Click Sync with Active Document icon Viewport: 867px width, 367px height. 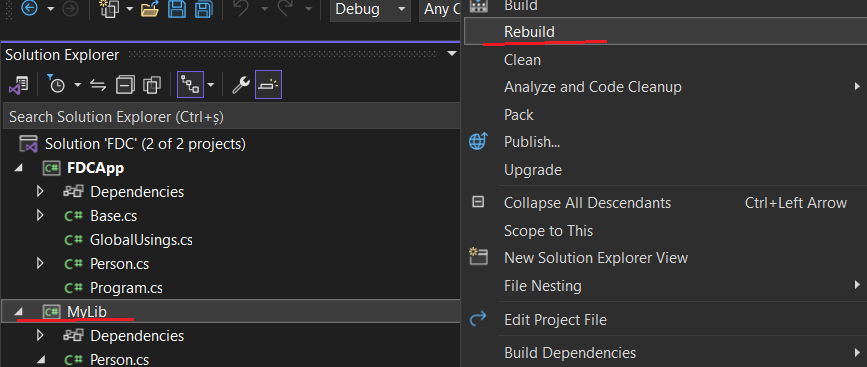click(x=98, y=85)
